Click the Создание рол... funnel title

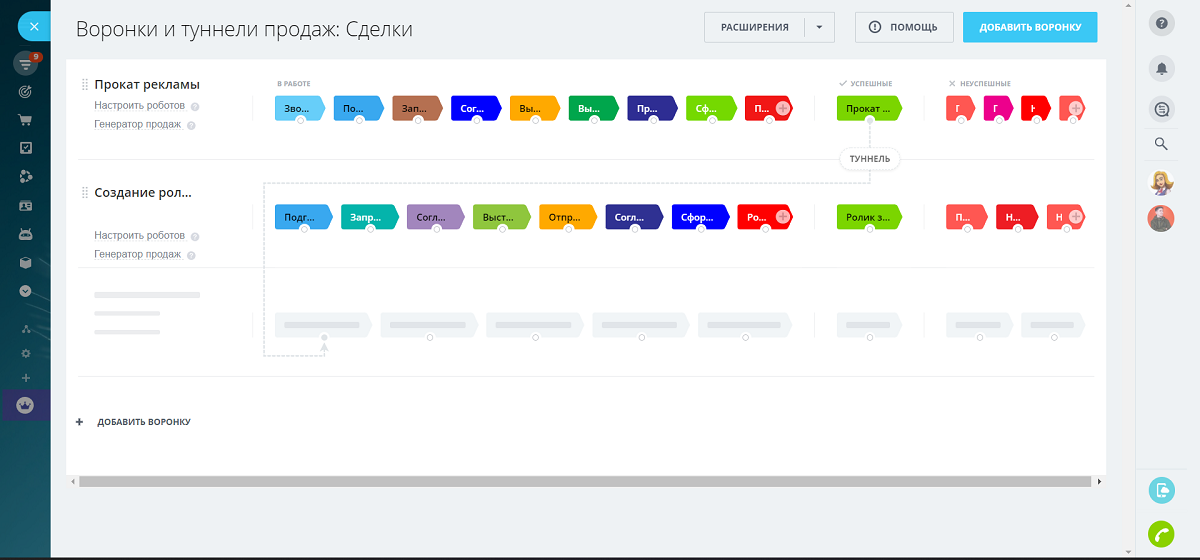(x=143, y=192)
